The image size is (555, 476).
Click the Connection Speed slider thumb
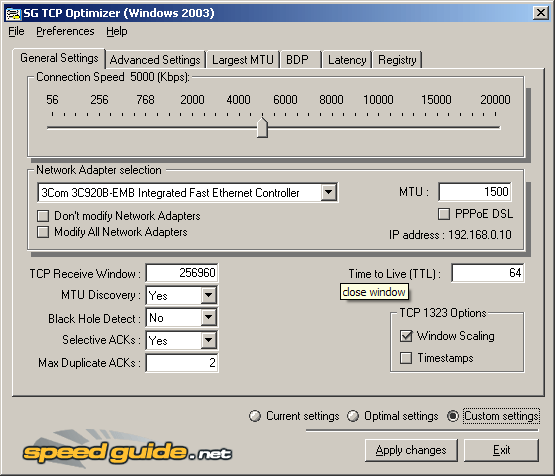point(262,128)
